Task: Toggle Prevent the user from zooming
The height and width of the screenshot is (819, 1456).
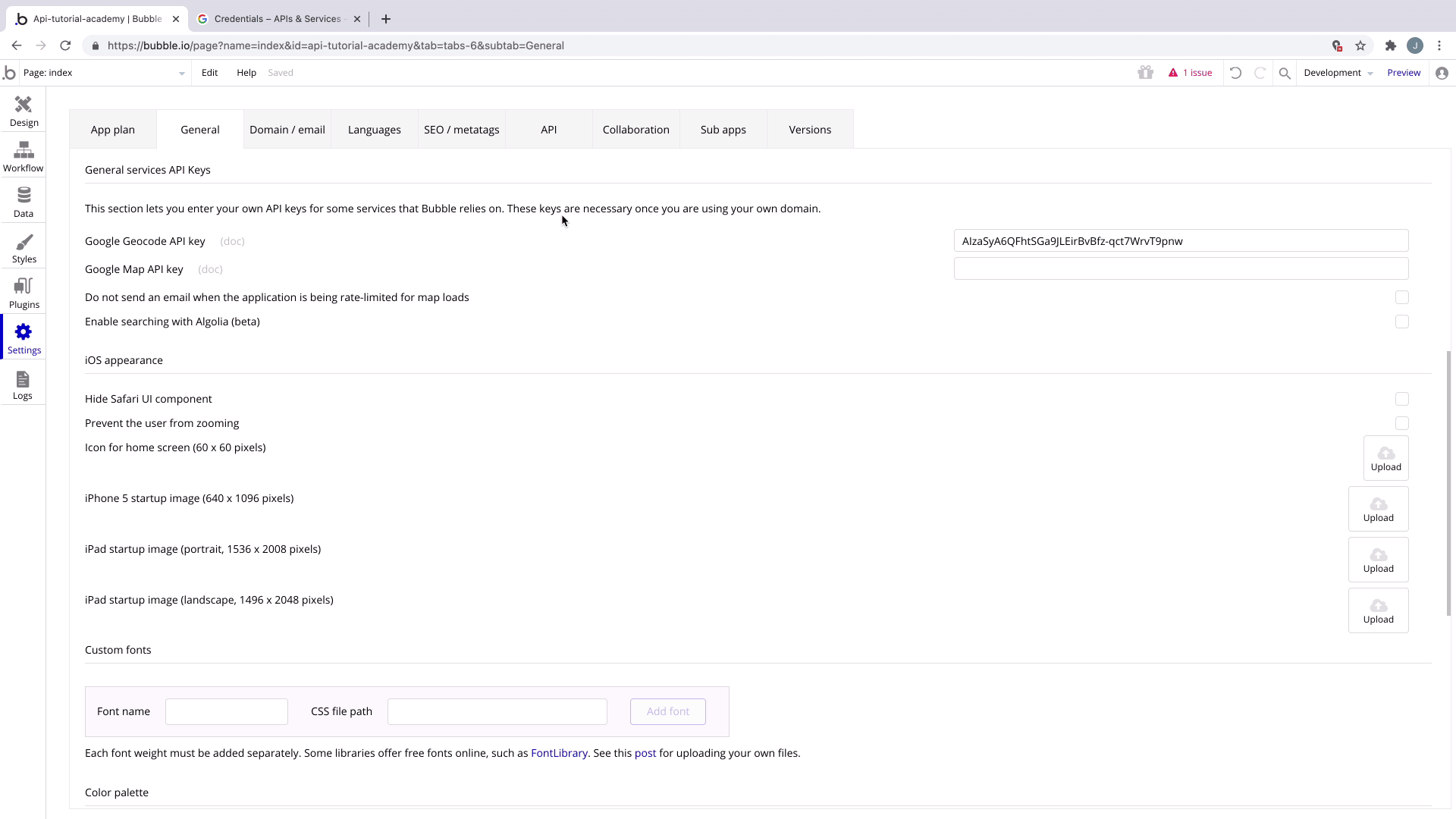Action: (x=1401, y=423)
